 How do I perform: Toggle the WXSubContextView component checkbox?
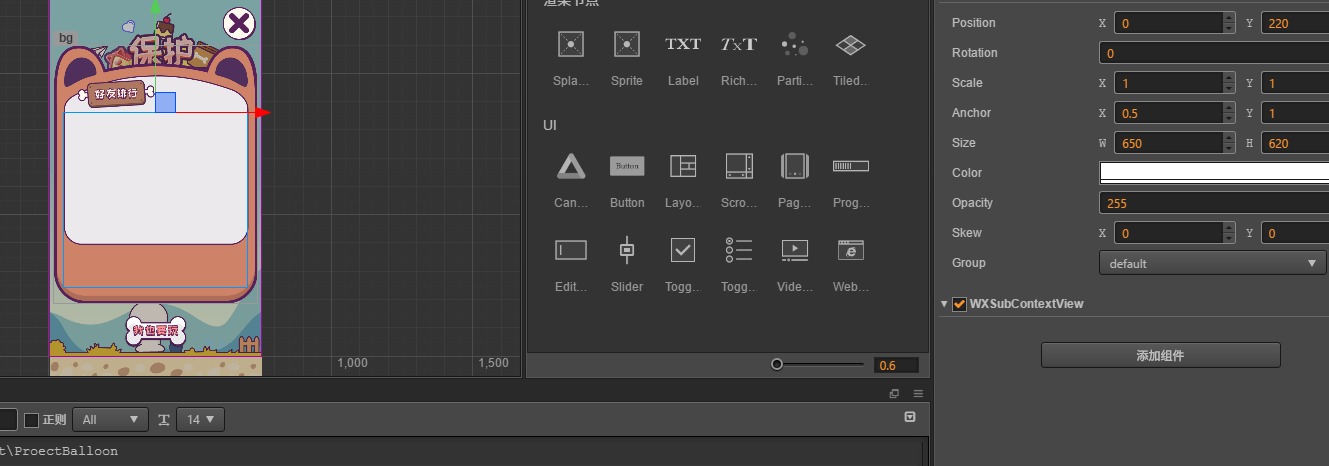(x=960, y=304)
